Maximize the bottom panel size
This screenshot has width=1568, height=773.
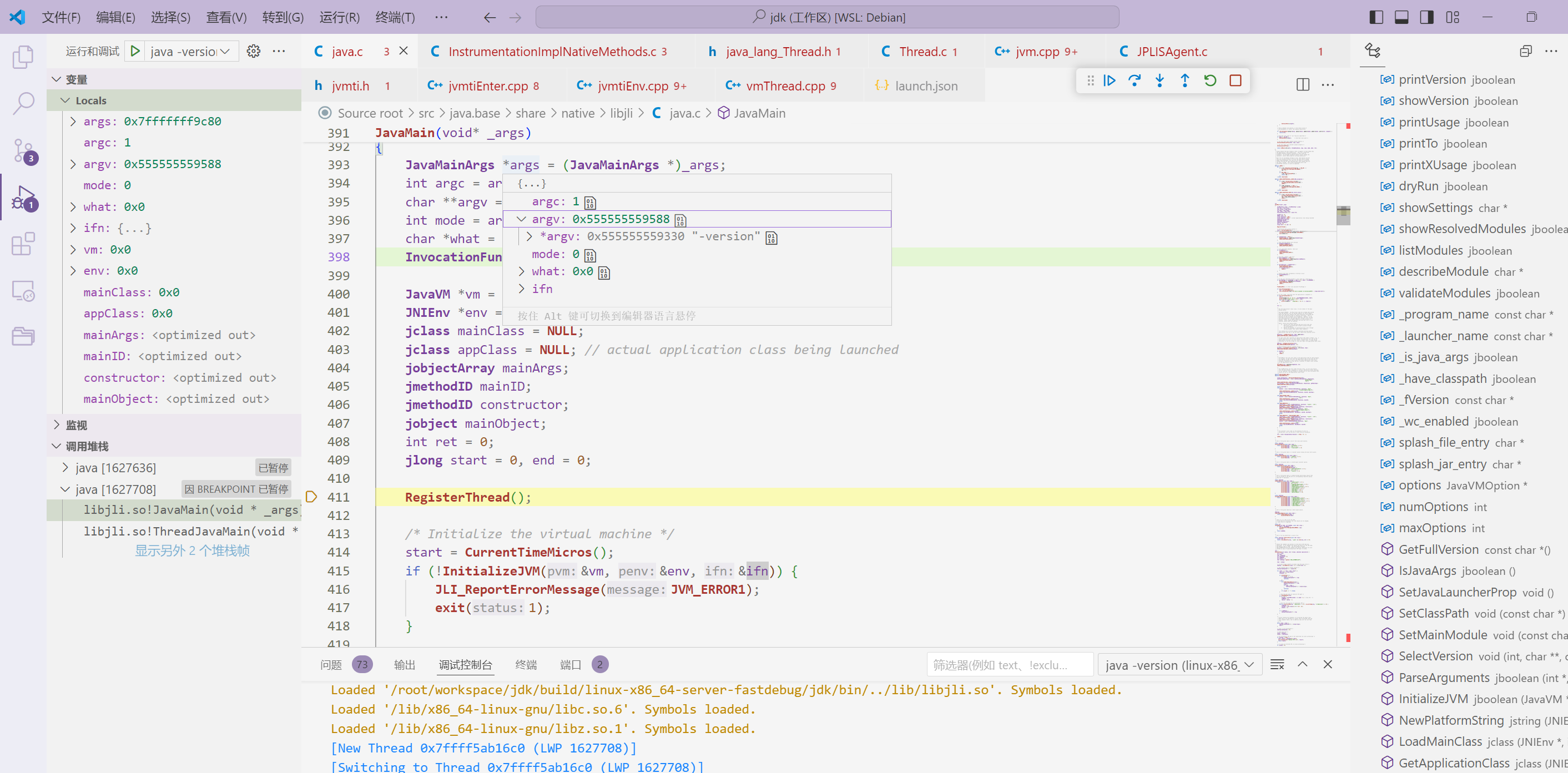point(1302,664)
